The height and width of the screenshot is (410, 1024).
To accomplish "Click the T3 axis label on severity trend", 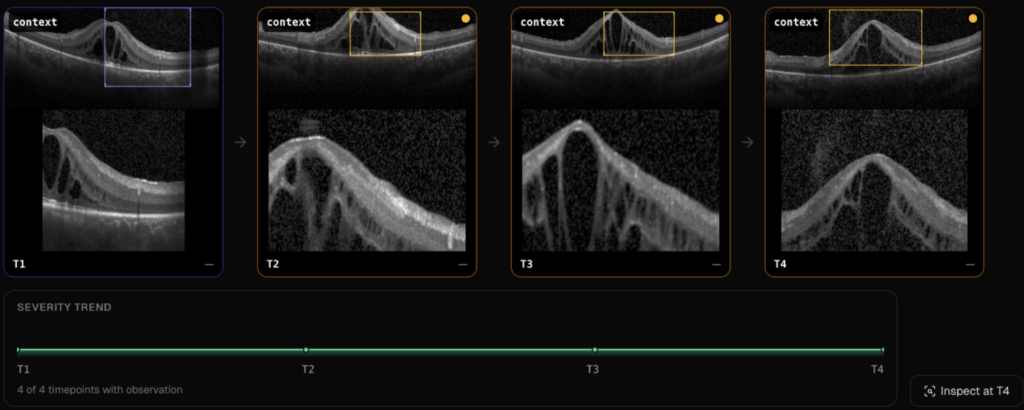I will tap(592, 370).
